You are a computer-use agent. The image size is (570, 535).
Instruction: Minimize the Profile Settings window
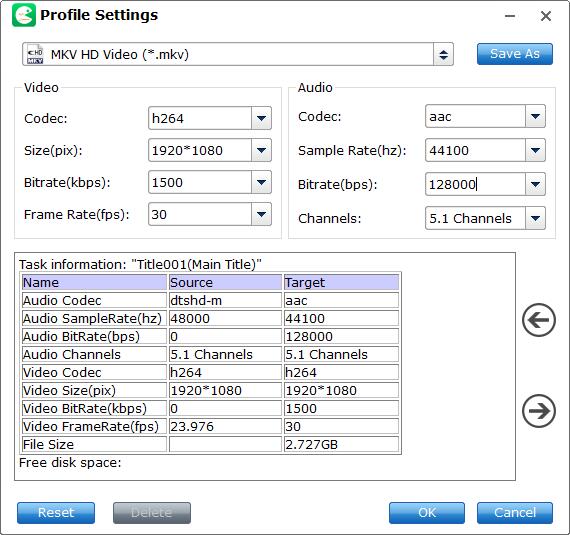[510, 16]
